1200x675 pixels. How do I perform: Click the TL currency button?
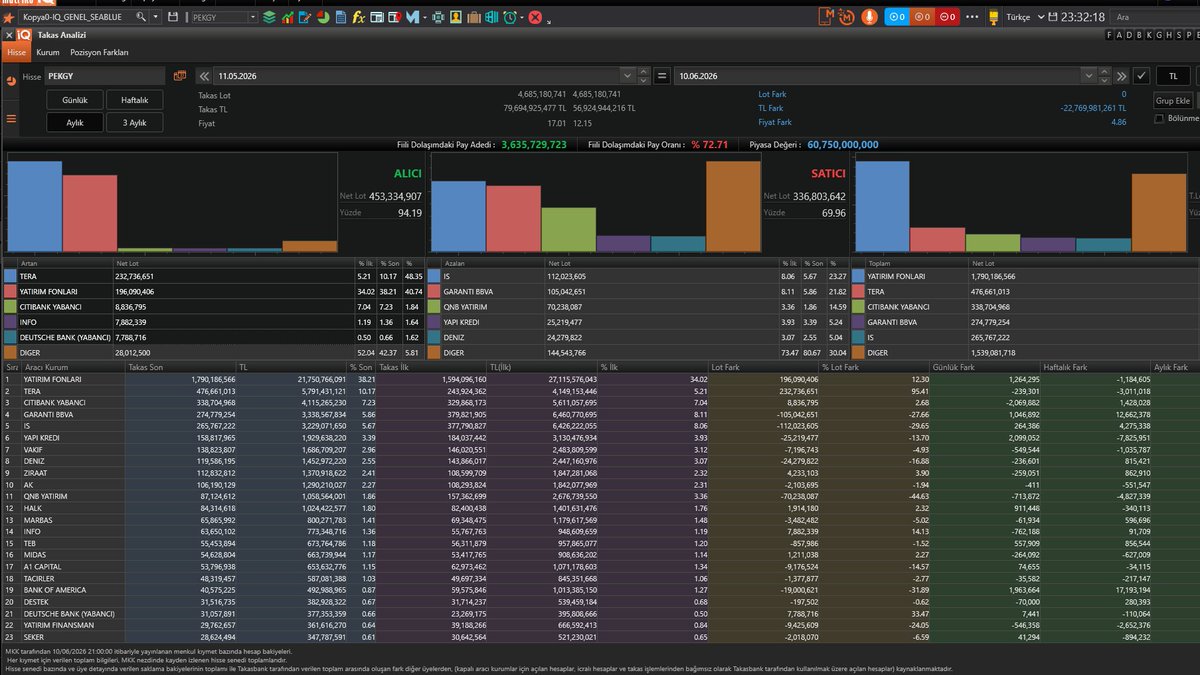[1174, 75]
